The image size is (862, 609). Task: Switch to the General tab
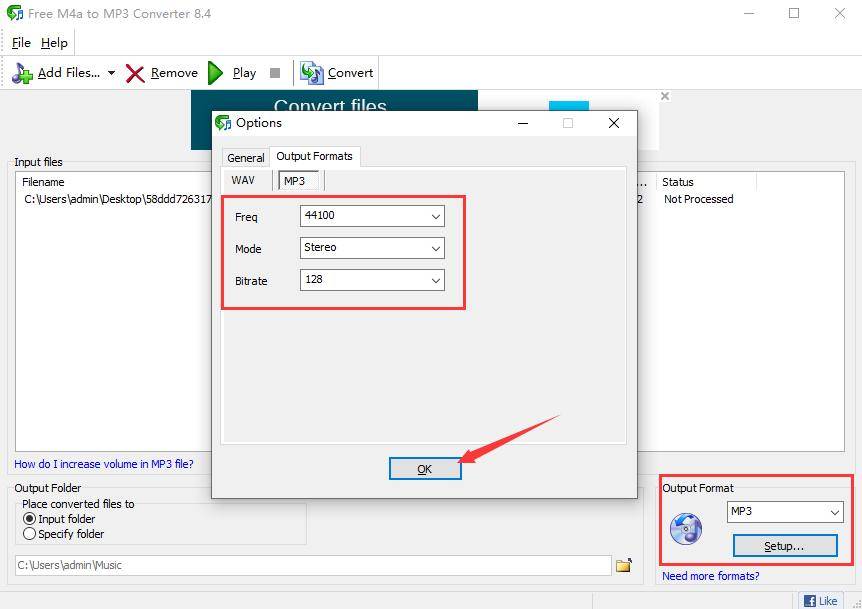click(x=245, y=158)
